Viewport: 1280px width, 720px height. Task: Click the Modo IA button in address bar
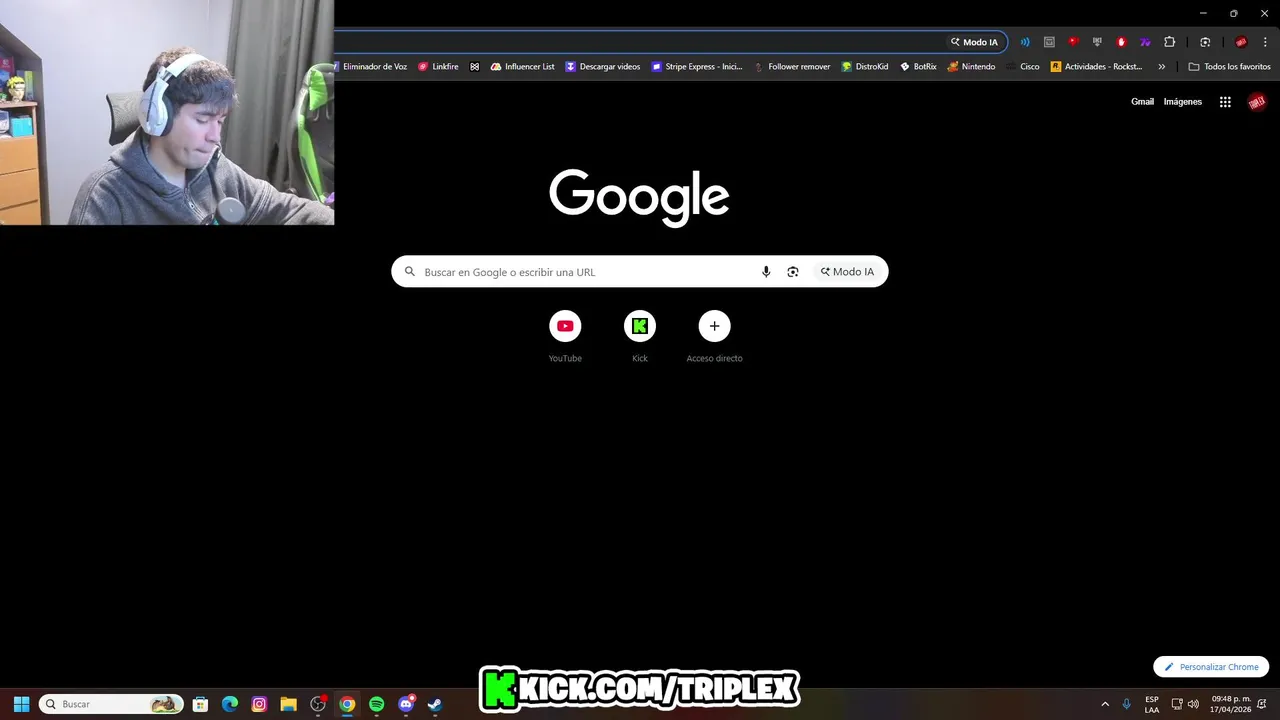(974, 42)
